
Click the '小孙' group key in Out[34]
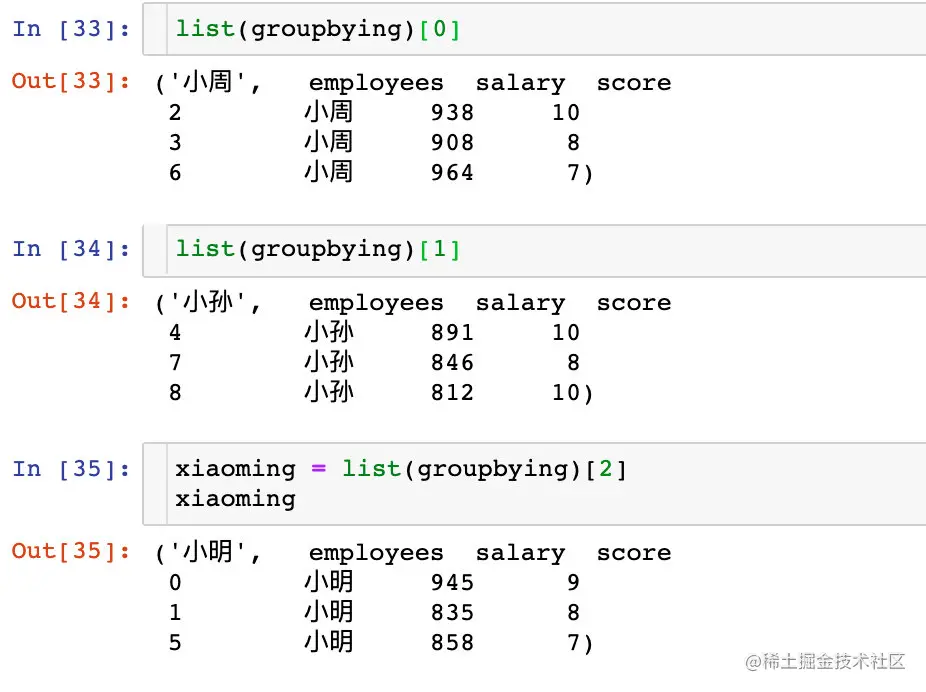207,302
